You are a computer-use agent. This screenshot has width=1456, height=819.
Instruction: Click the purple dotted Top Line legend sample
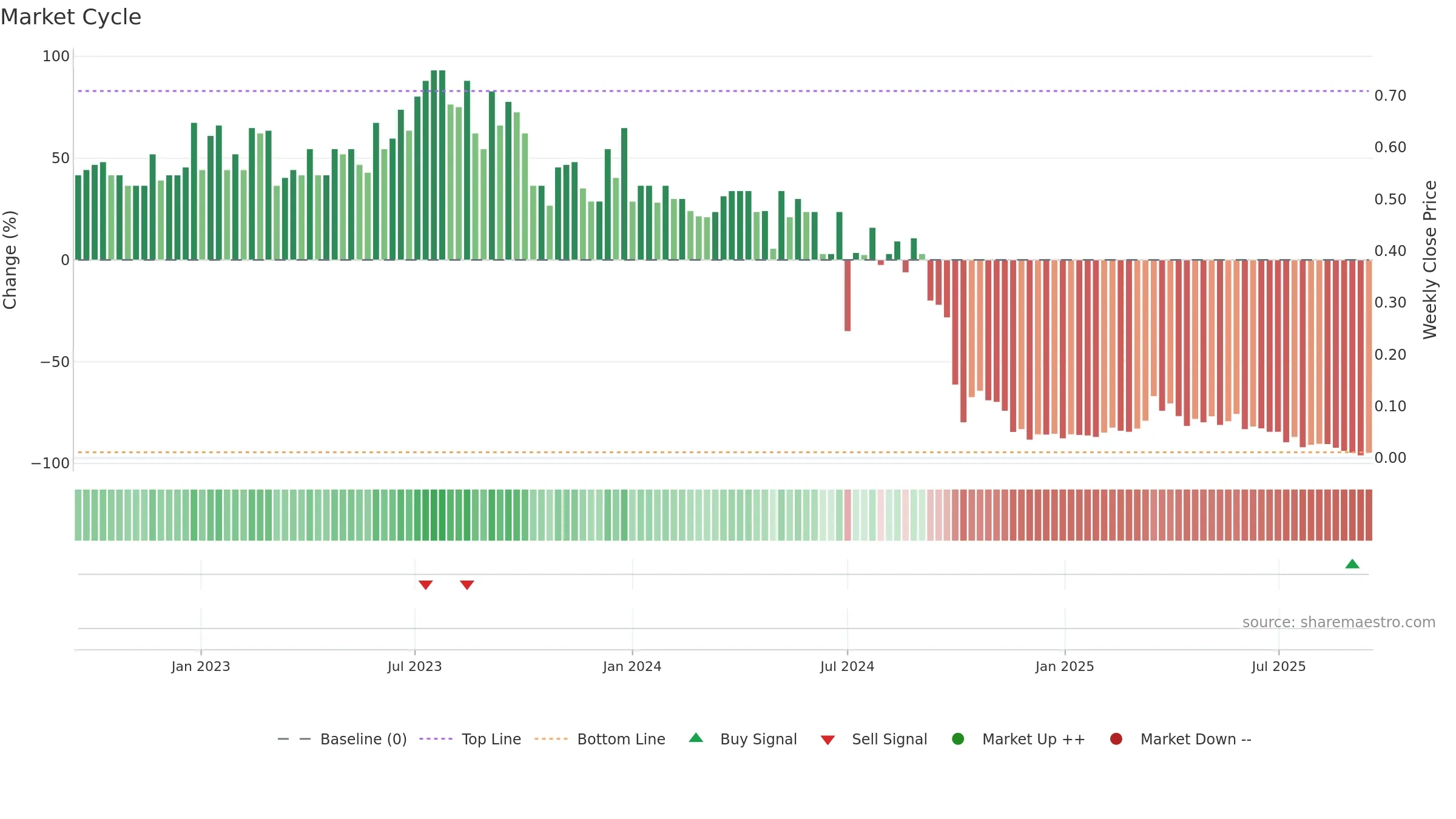click(436, 739)
